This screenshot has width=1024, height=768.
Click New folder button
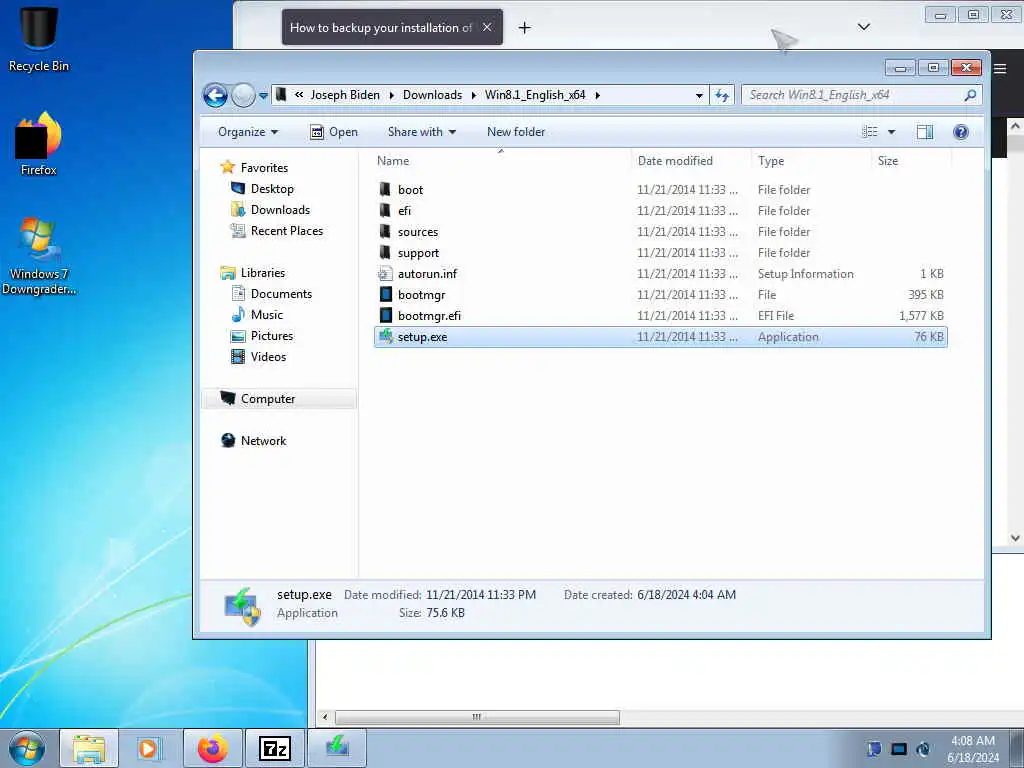click(516, 132)
